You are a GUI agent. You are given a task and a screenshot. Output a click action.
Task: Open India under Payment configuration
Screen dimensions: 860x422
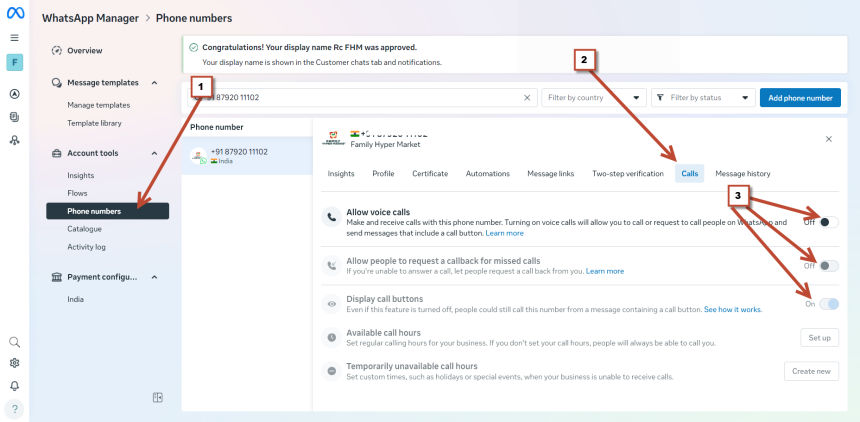(x=76, y=300)
